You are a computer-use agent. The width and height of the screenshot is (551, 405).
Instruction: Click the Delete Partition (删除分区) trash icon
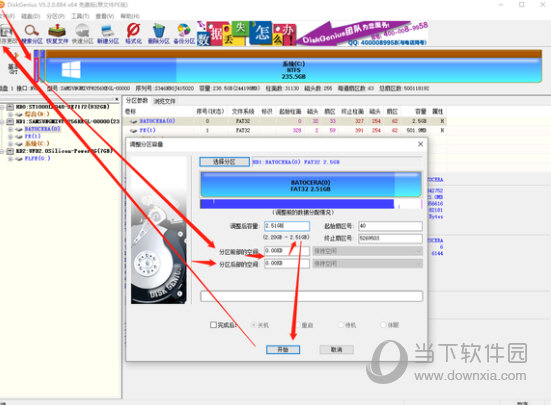(158, 34)
